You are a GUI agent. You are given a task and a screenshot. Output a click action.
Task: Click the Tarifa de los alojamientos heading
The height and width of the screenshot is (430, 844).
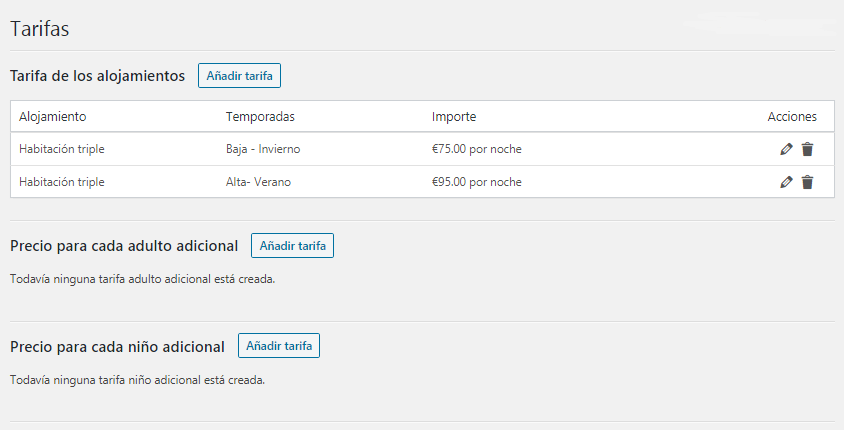pos(97,76)
